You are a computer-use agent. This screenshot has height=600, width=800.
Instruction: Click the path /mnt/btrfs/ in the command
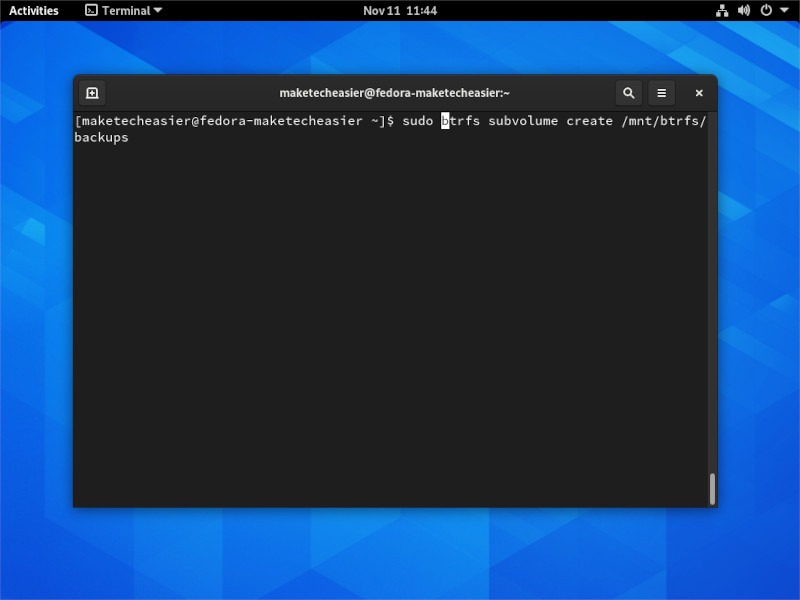click(666, 120)
